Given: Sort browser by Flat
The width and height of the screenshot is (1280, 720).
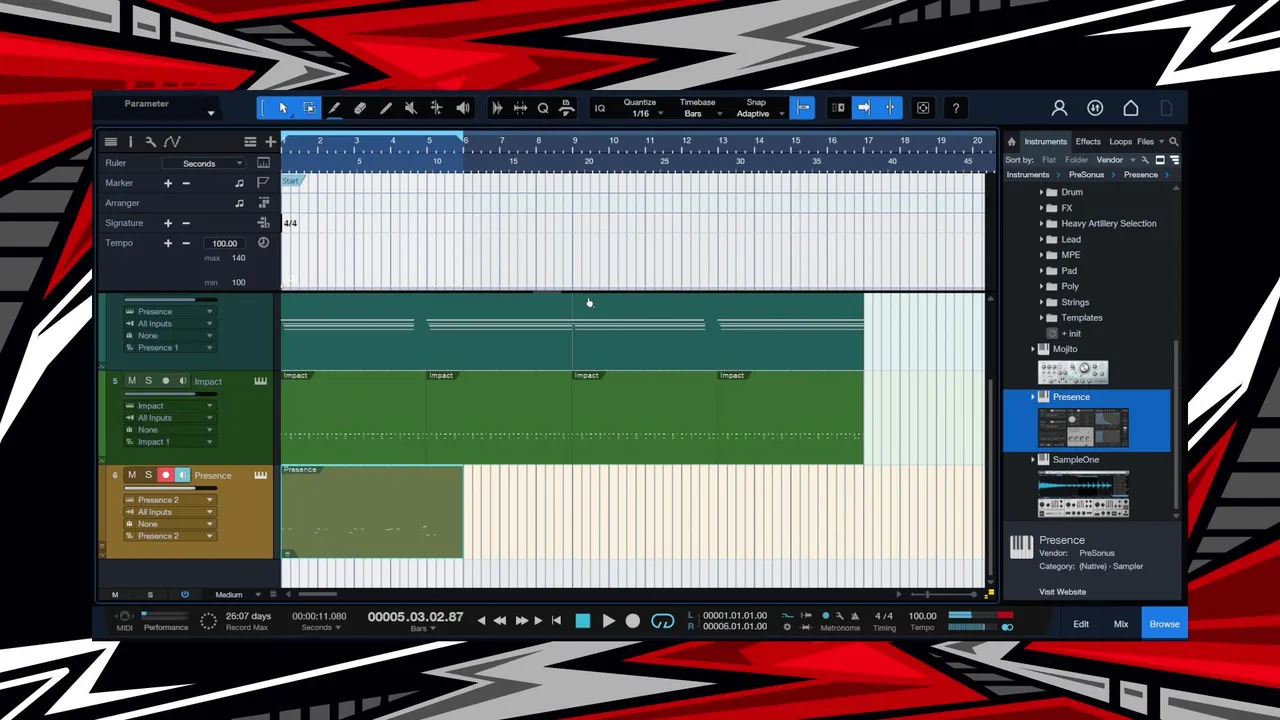Looking at the screenshot, I should point(1049,160).
